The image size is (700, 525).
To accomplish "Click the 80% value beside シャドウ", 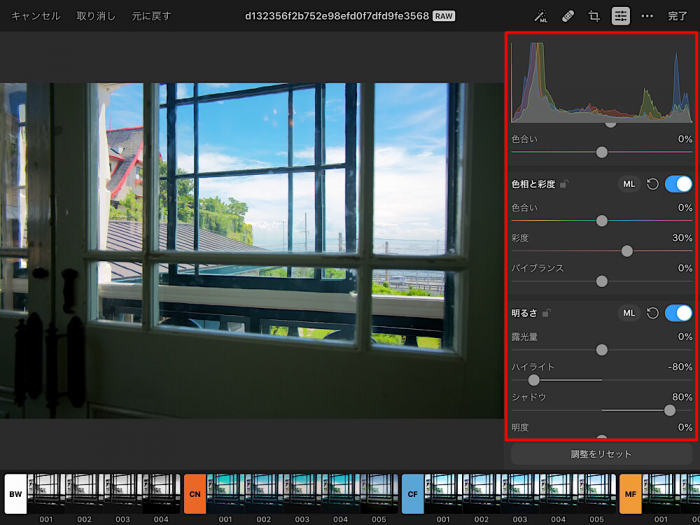I will pyautogui.click(x=682, y=397).
